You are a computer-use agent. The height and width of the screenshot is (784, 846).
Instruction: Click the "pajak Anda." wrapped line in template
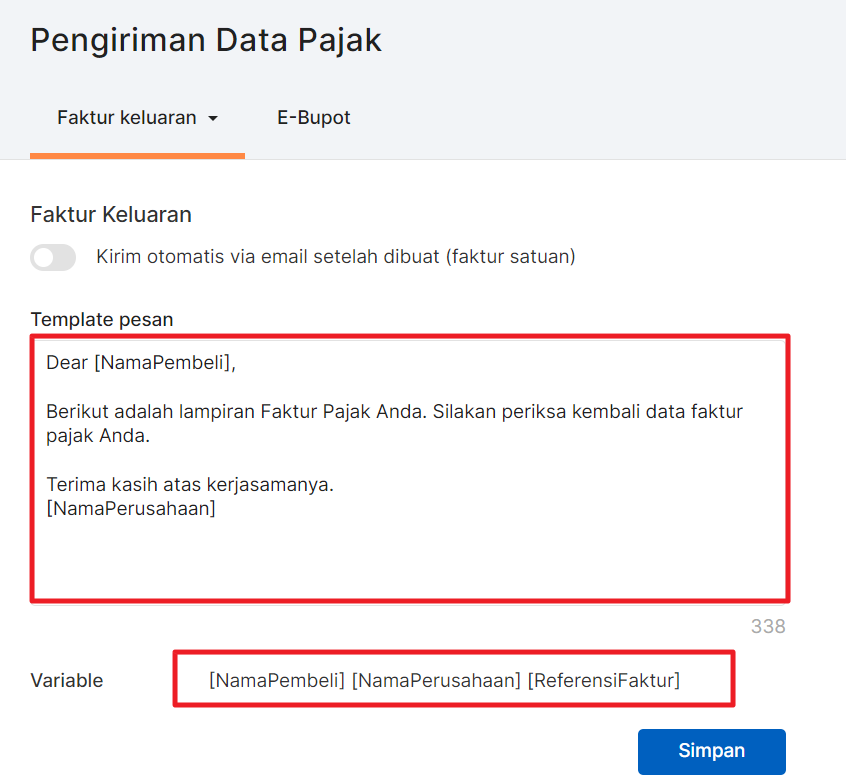pos(98,435)
